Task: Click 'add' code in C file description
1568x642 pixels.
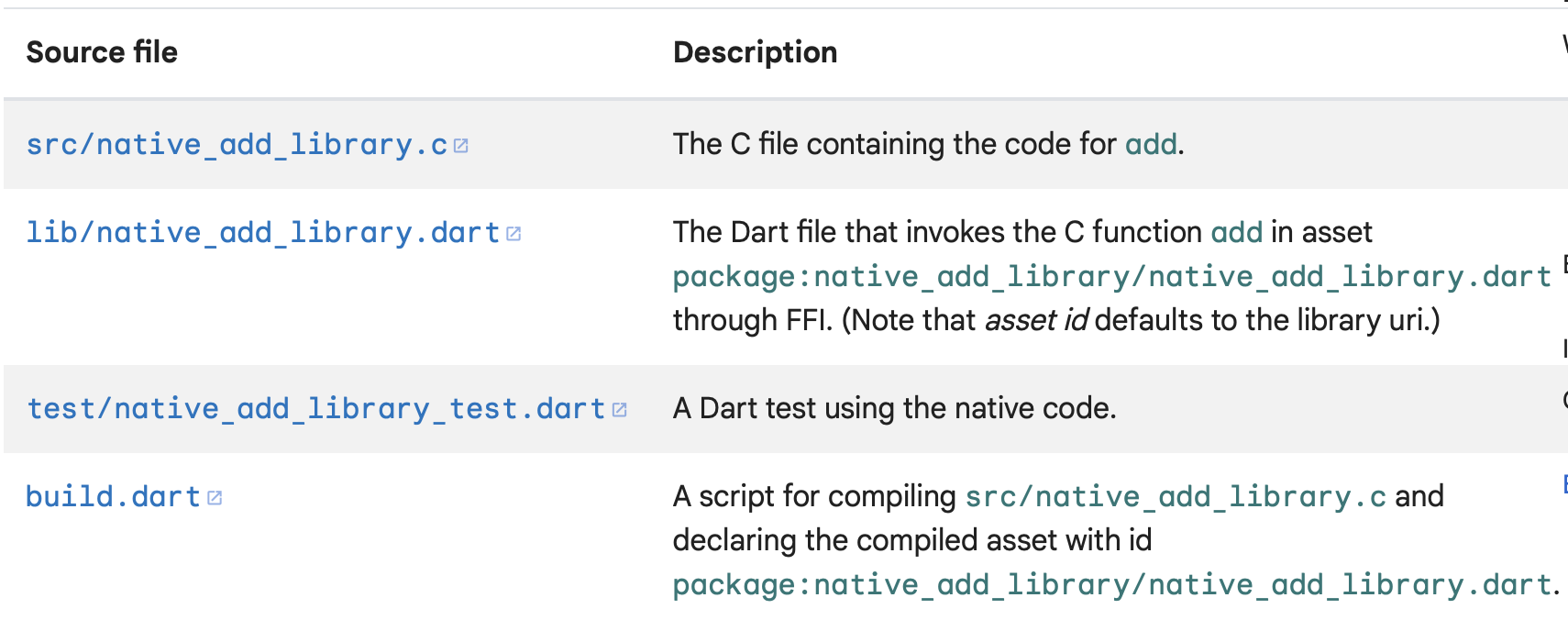Action: [1151, 144]
